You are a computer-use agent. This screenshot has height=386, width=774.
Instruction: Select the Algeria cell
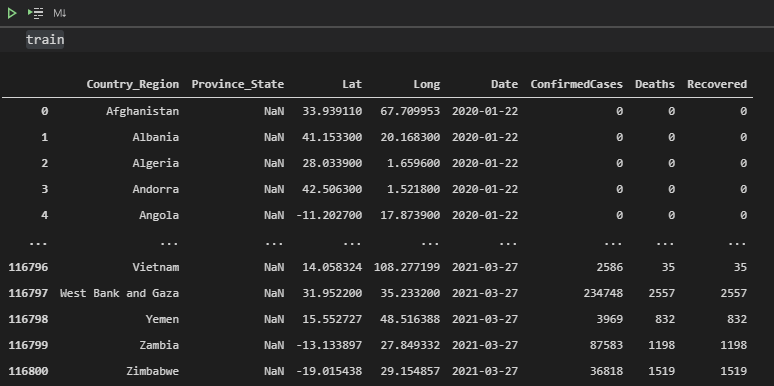pyautogui.click(x=155, y=163)
